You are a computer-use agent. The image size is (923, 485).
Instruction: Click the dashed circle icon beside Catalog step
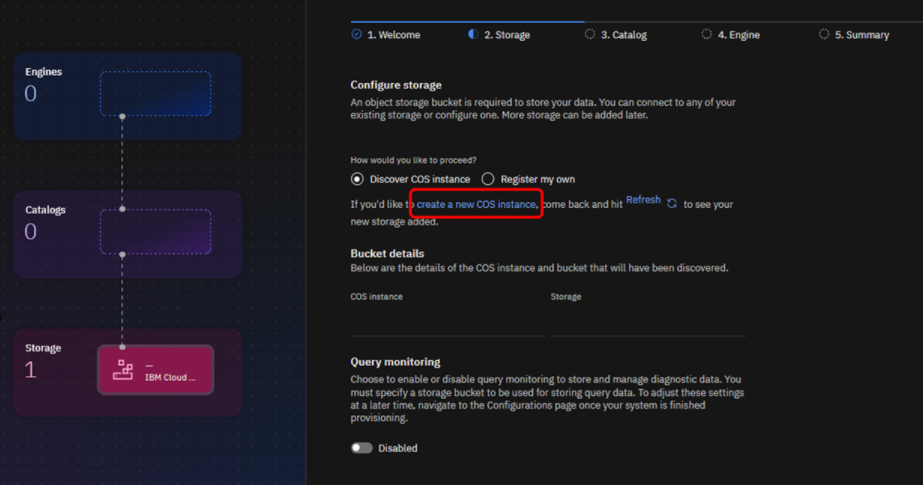click(590, 34)
